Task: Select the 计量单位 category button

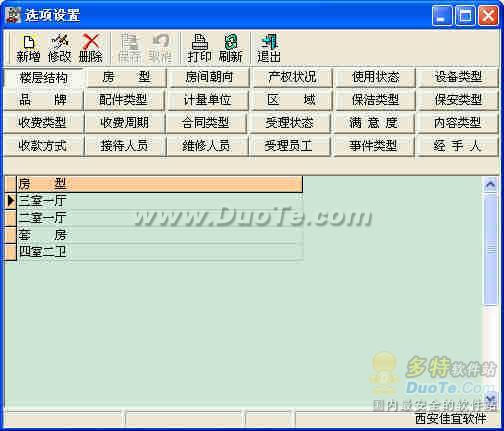Action: point(207,100)
